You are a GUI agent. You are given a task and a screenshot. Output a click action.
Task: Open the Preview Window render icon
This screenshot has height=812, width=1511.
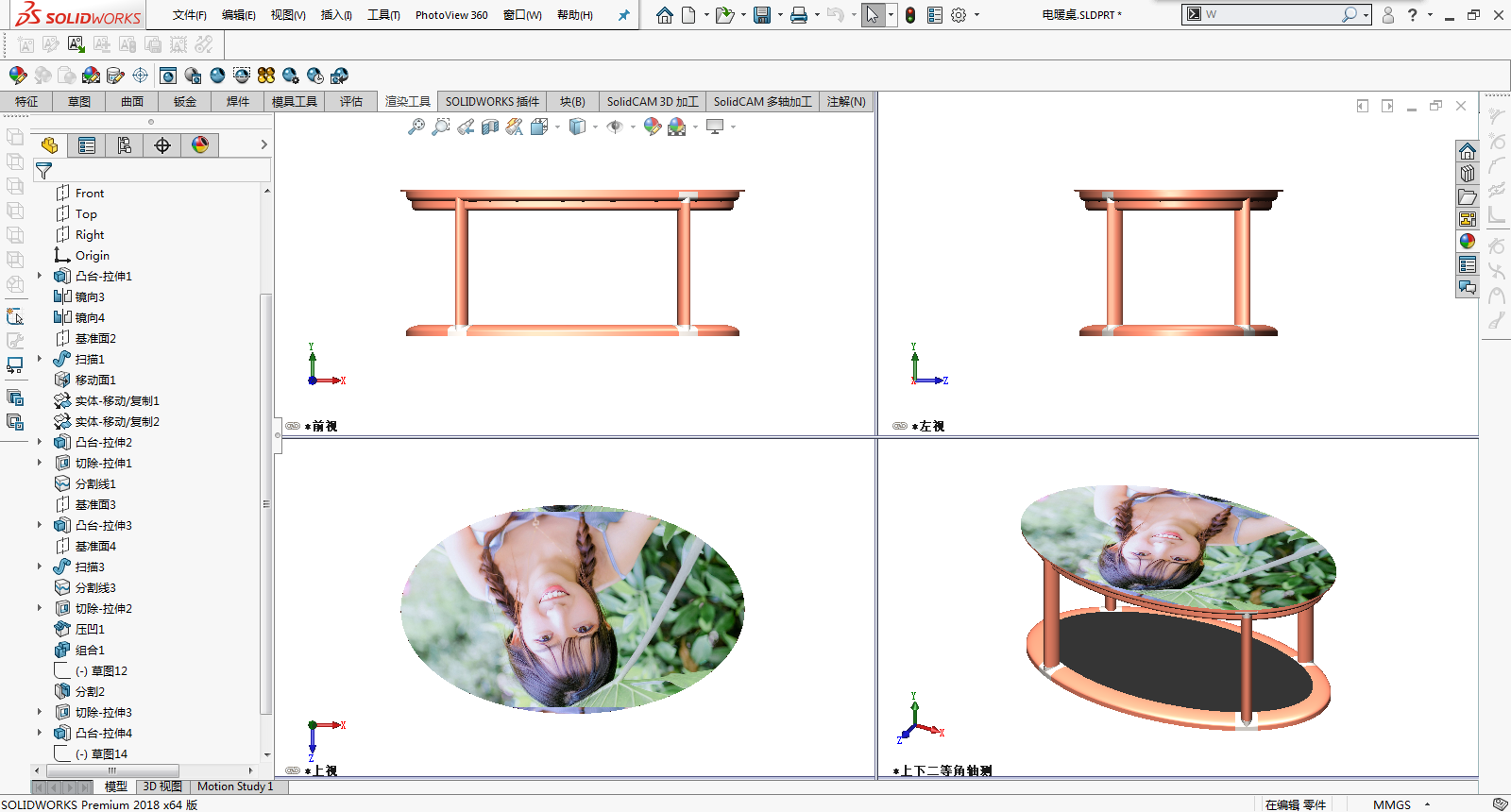(193, 76)
